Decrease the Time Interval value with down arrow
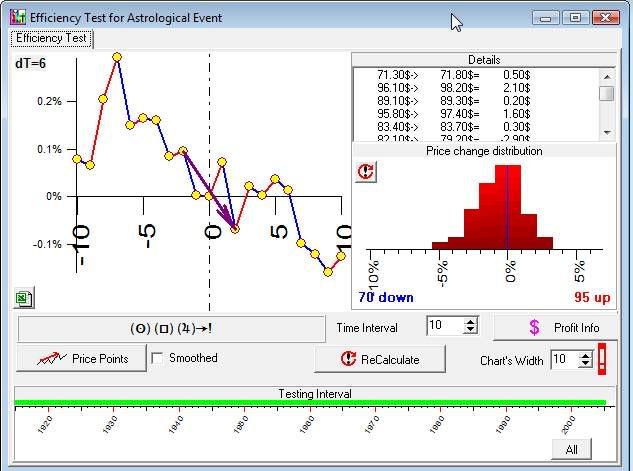Viewport: 633px width, 471px height. pos(471,331)
